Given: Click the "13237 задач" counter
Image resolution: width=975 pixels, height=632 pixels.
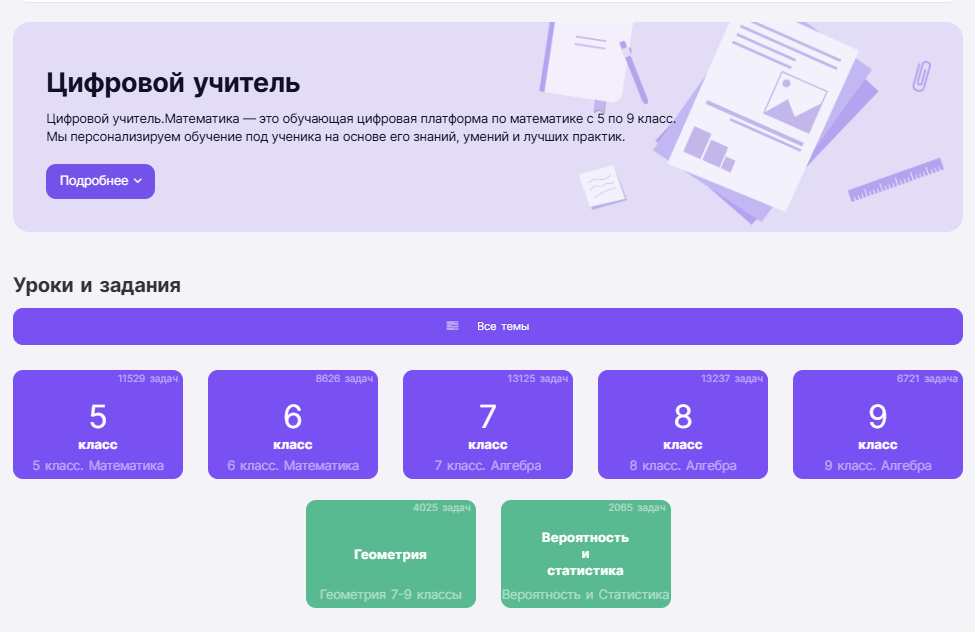Looking at the screenshot, I should pos(732,378).
